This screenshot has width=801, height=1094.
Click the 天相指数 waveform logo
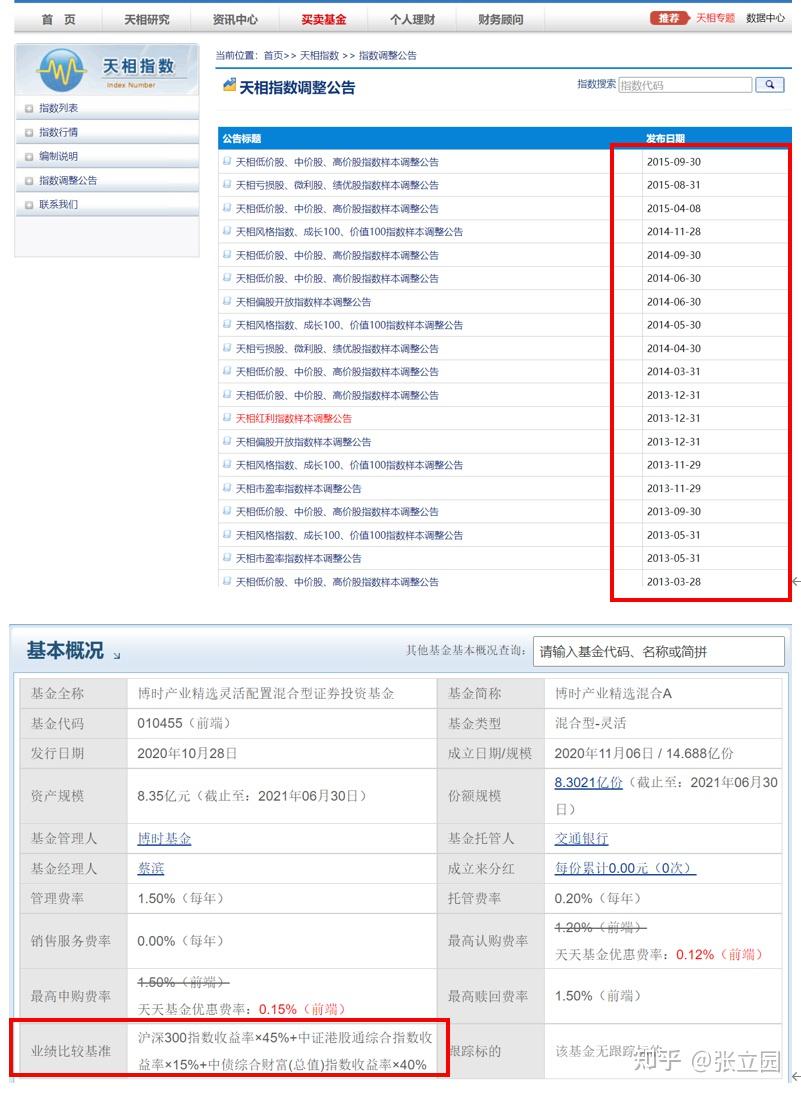pos(61,70)
